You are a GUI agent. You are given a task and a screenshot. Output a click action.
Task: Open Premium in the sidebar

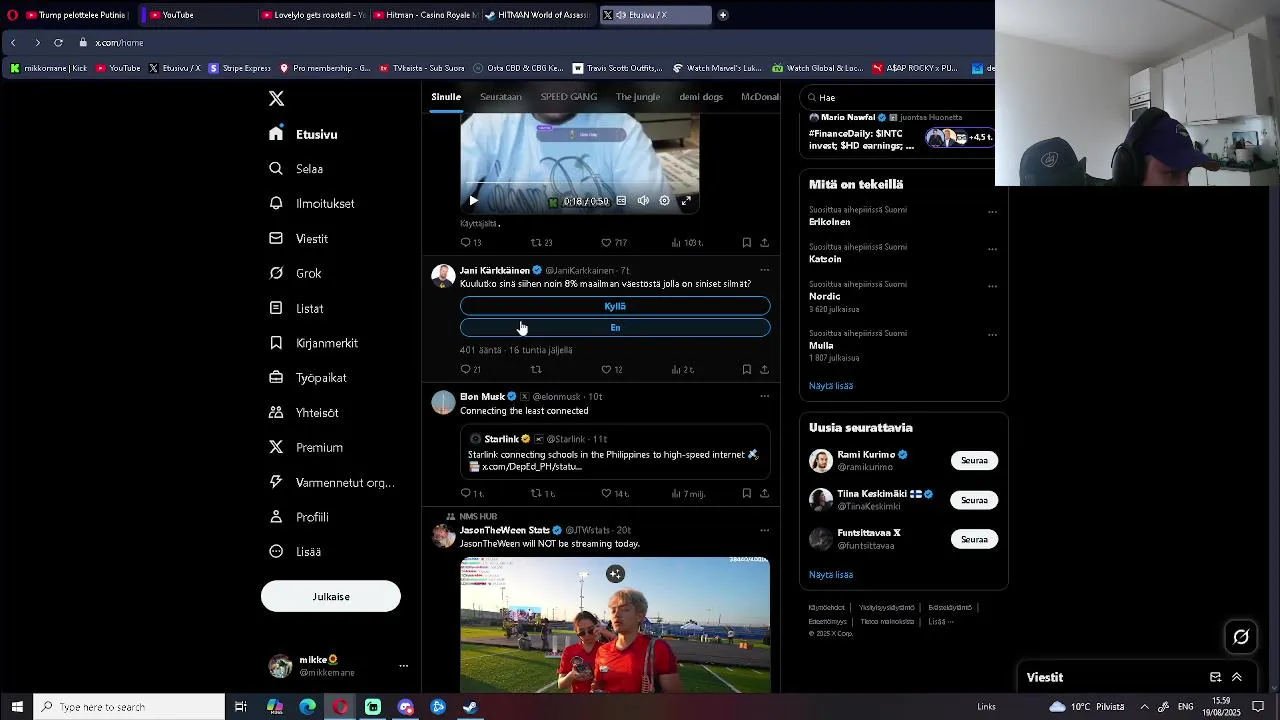306,447
